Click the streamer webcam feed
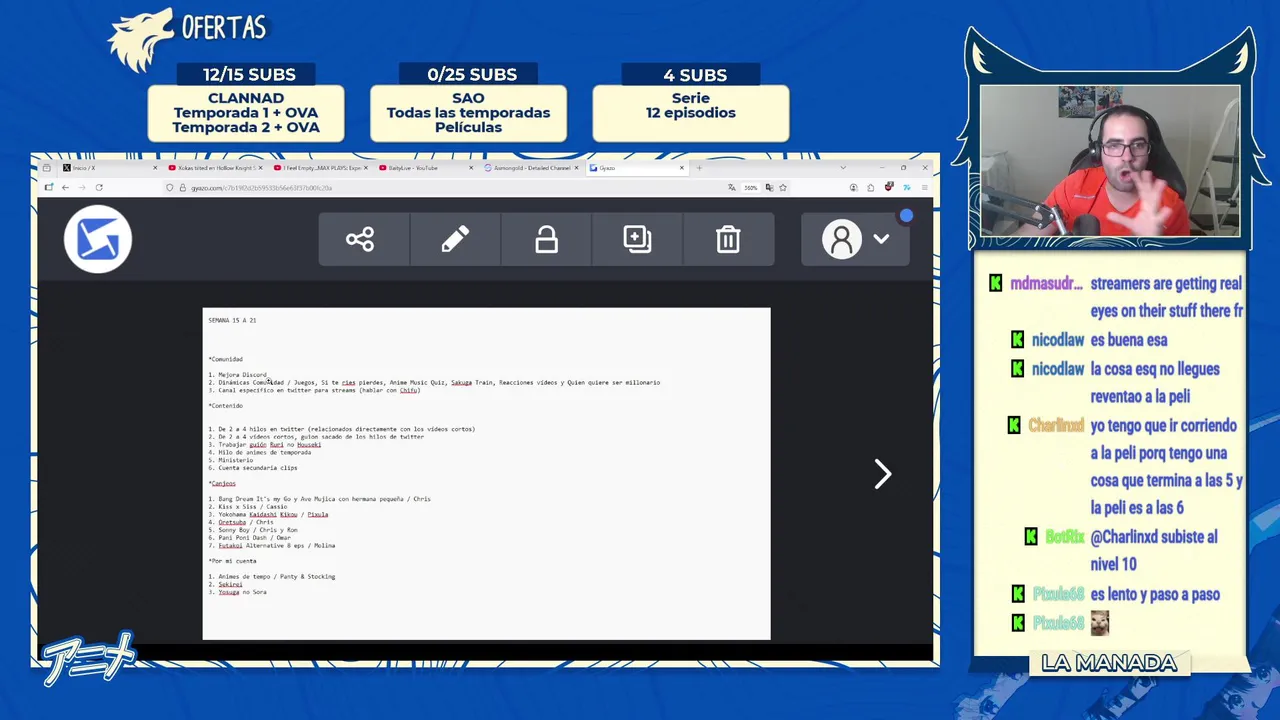This screenshot has height=720, width=1280. coord(1110,161)
